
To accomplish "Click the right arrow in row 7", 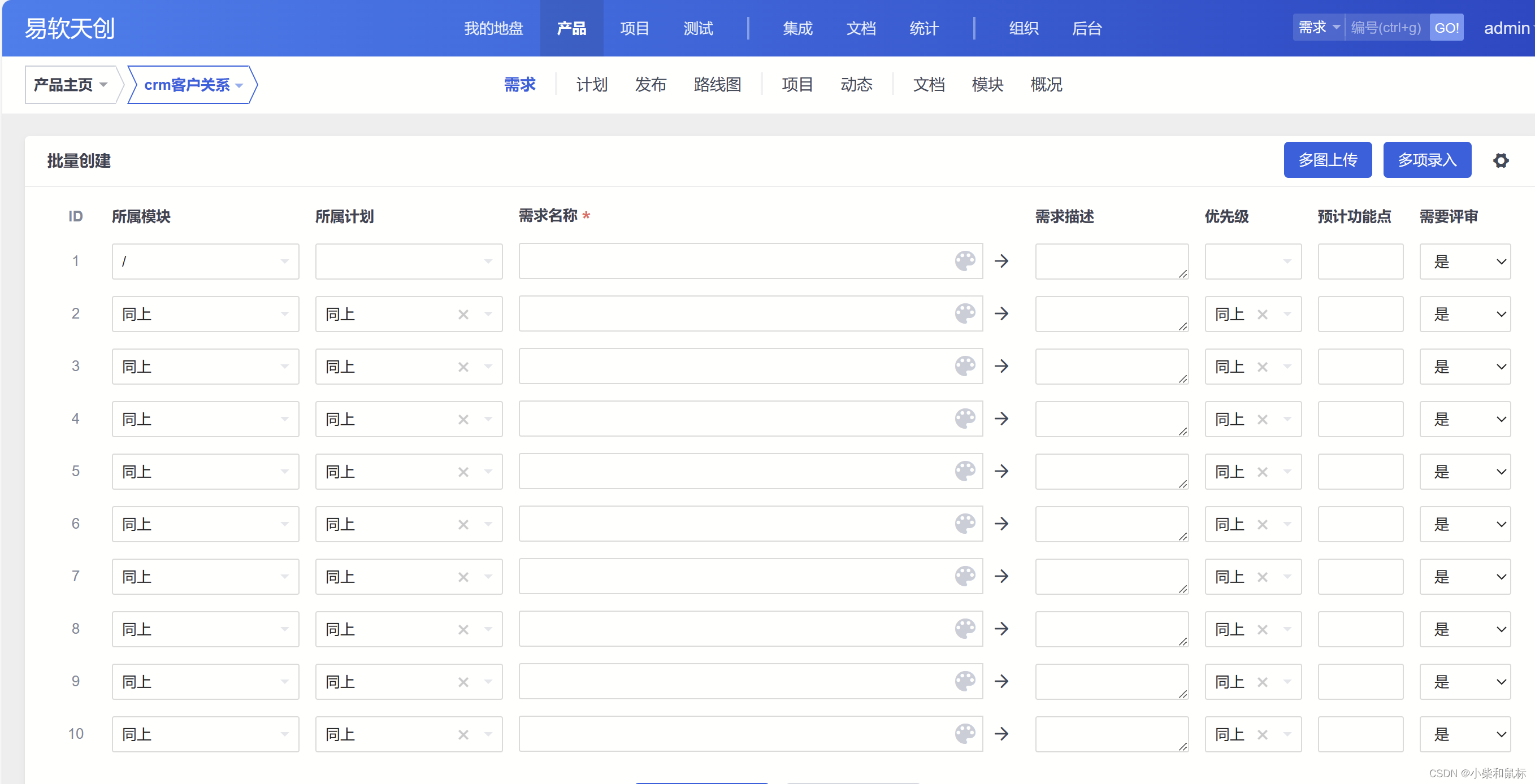I will click(1001, 576).
